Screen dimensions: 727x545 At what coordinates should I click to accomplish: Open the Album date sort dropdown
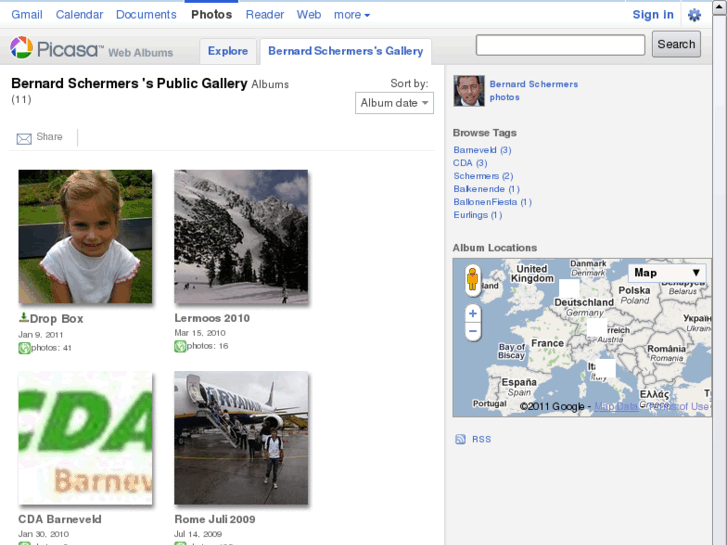(x=394, y=103)
